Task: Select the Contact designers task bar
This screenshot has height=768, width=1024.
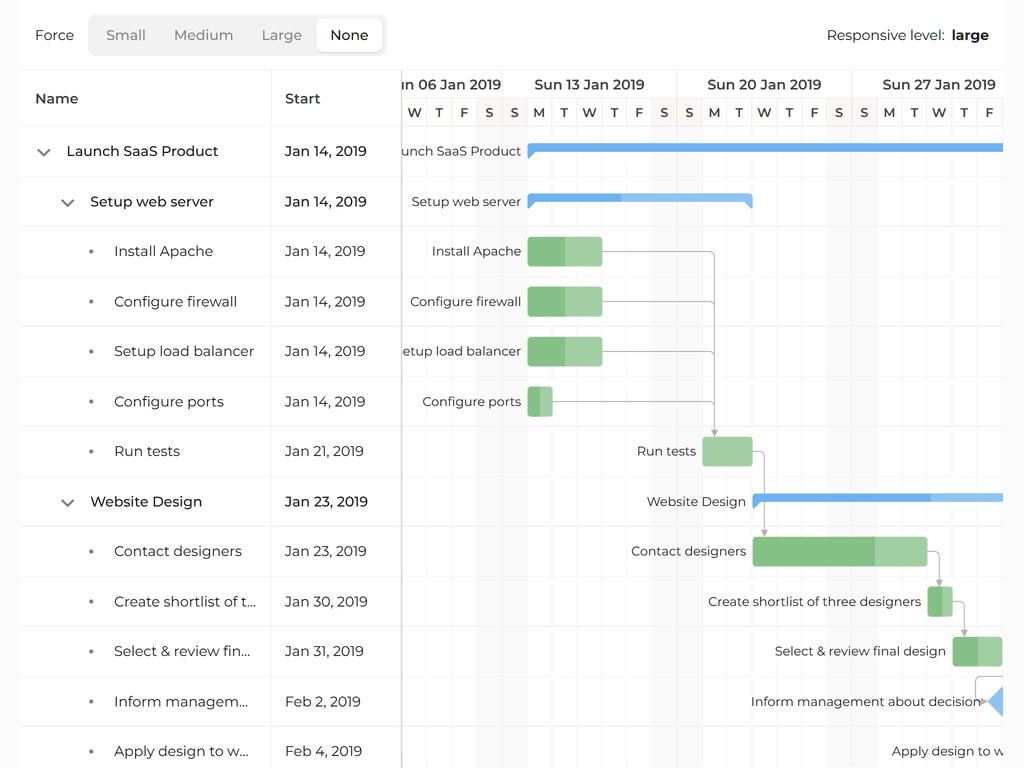Action: click(839, 552)
